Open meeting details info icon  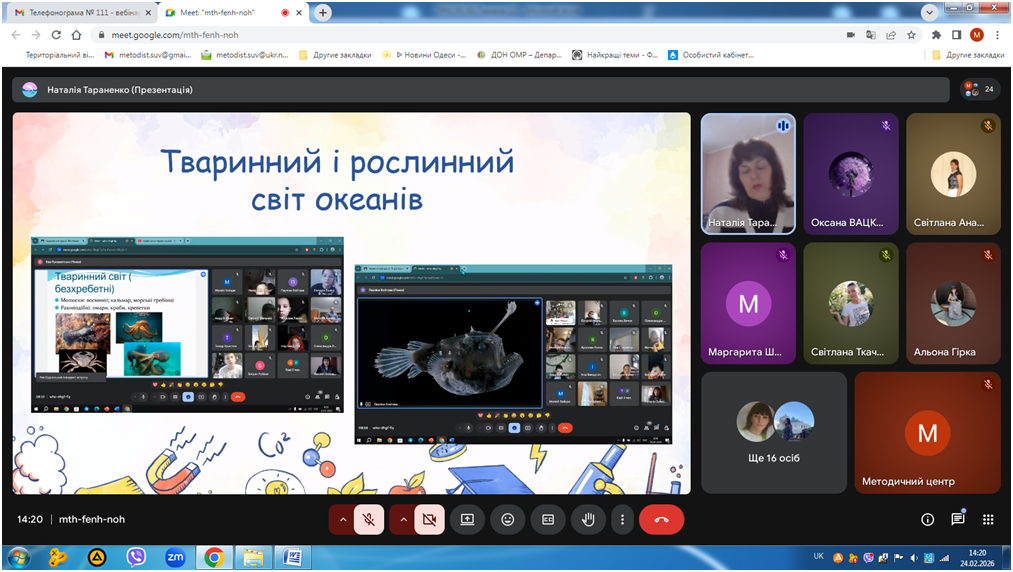pos(927,520)
